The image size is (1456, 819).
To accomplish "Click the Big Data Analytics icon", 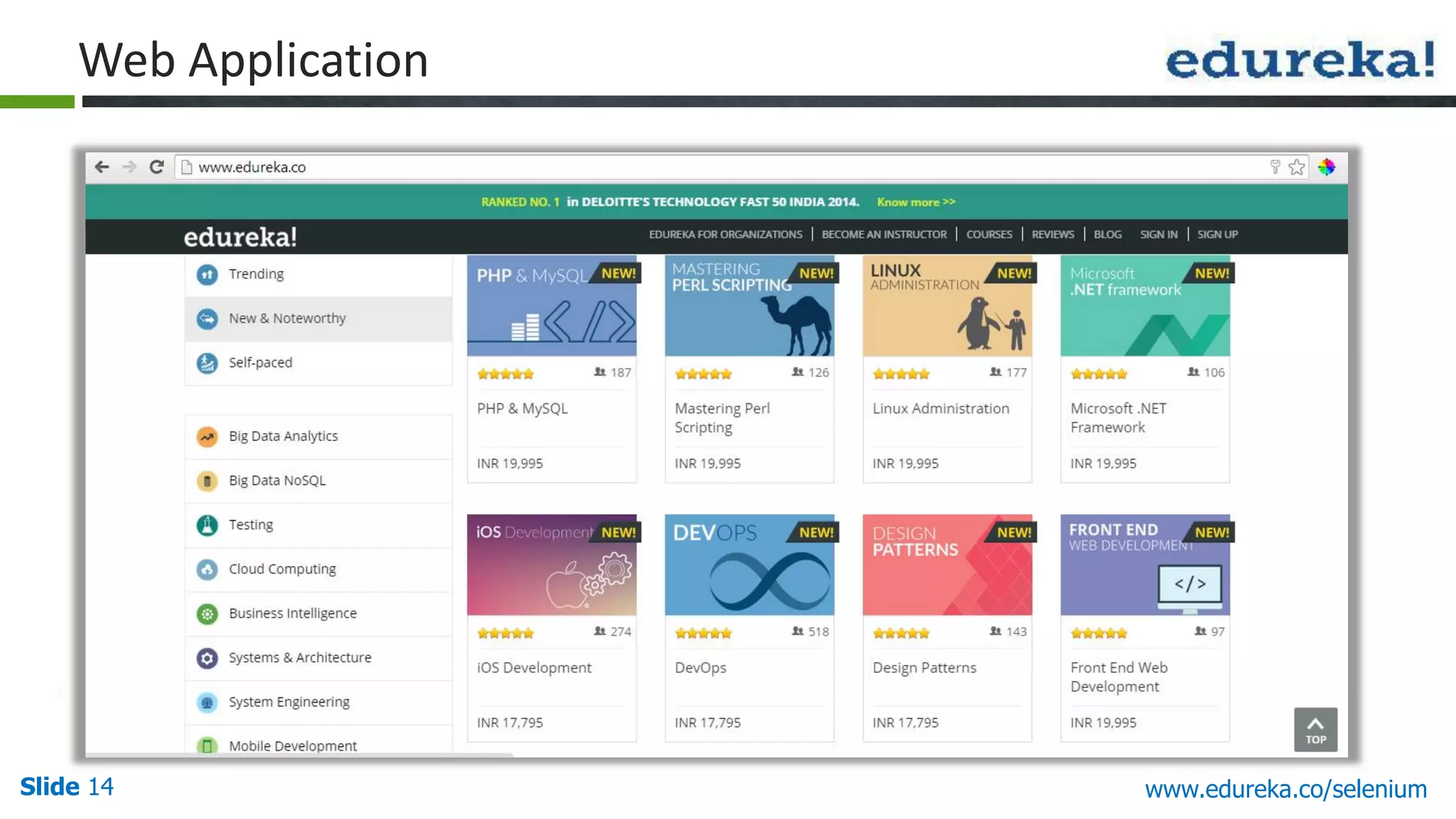I will click(x=207, y=437).
